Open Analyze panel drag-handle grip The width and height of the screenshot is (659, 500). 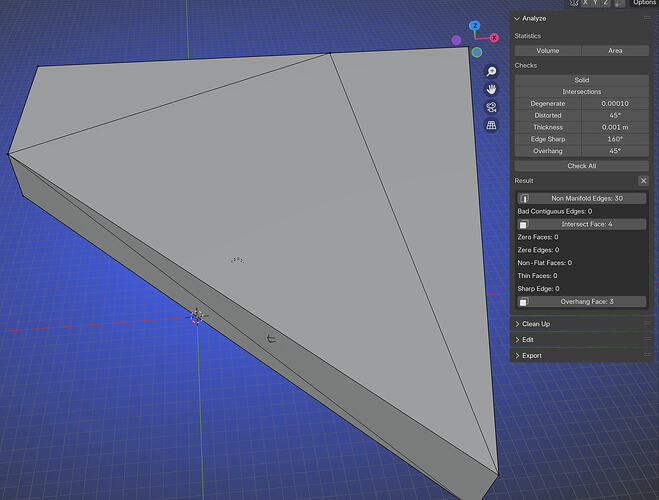tap(647, 18)
